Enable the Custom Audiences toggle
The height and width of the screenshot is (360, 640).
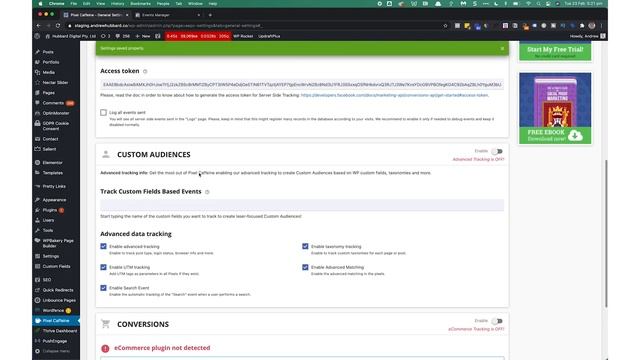pyautogui.click(x=497, y=151)
